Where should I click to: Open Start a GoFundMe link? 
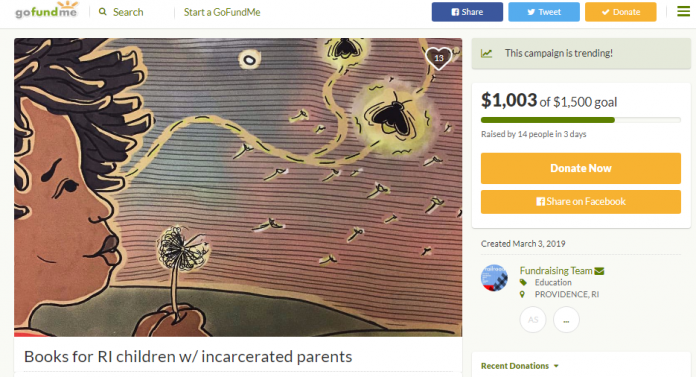pyautogui.click(x=222, y=12)
